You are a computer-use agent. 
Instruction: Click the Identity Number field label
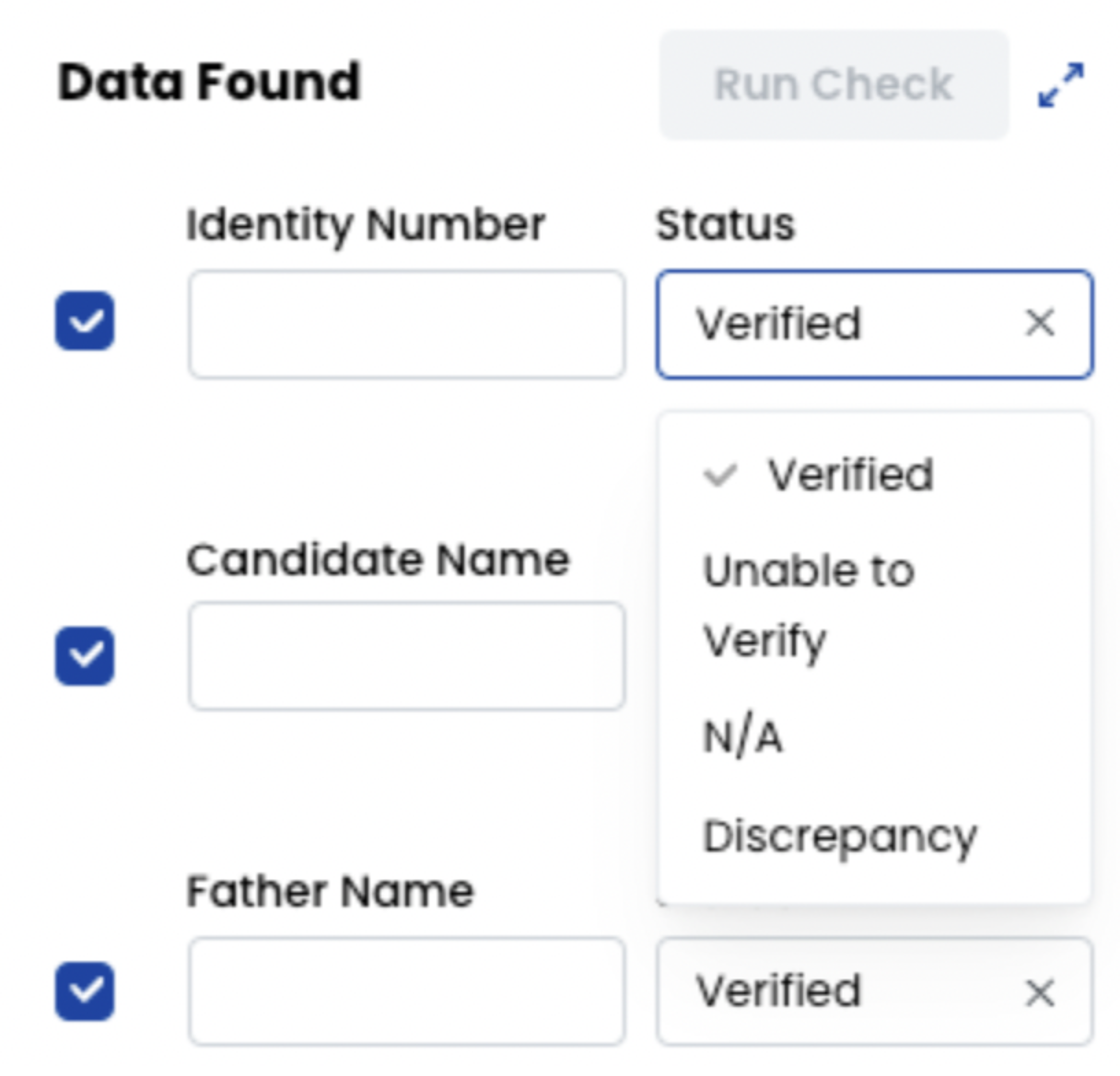click(366, 225)
